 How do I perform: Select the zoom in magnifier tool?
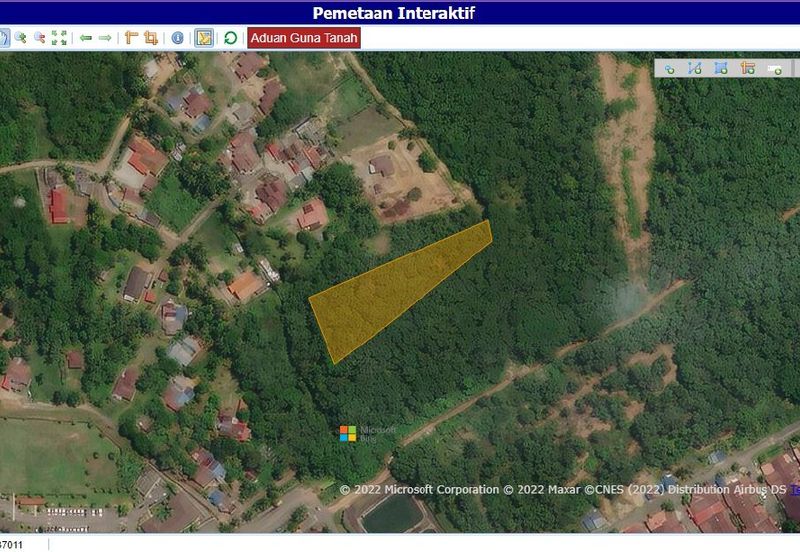pos(21,38)
